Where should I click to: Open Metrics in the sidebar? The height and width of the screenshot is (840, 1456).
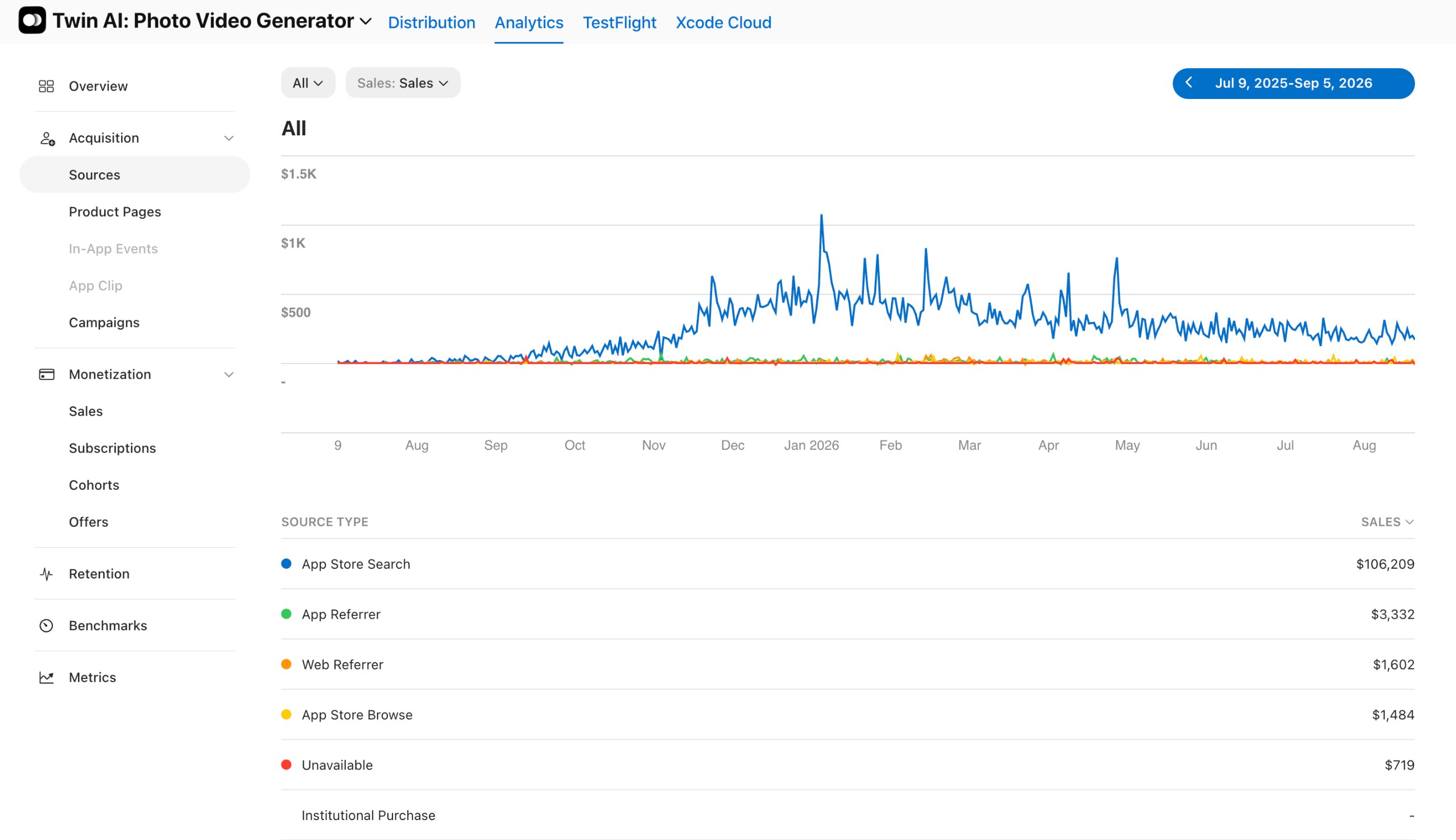pos(92,678)
